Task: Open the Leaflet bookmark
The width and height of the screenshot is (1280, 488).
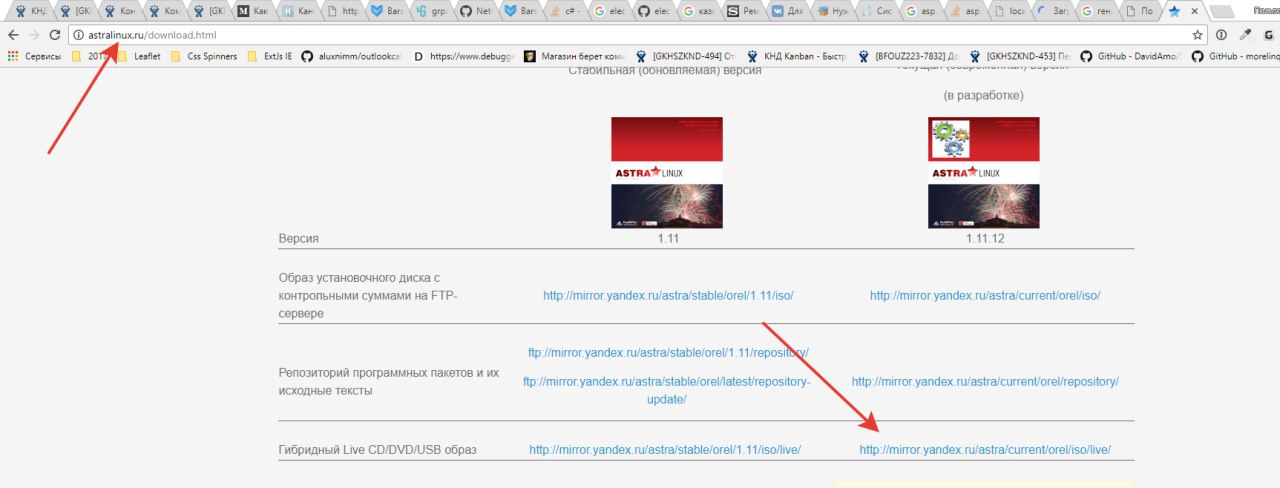Action: [139, 57]
